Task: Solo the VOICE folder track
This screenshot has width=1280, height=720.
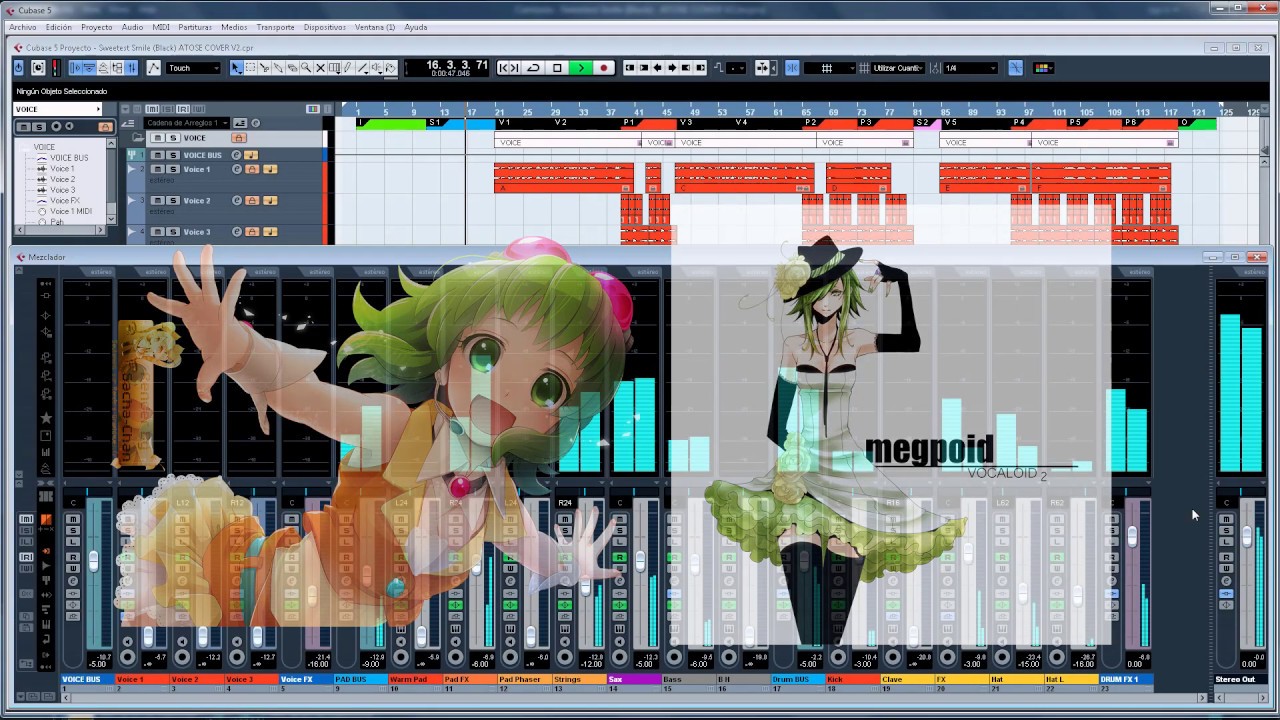Action: tap(173, 138)
